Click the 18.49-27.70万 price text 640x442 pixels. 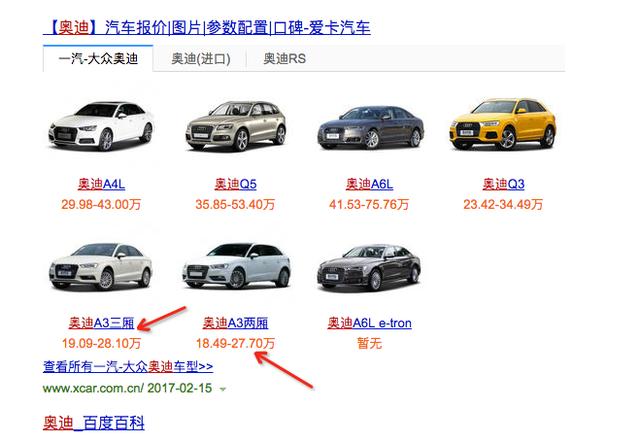[235, 343]
